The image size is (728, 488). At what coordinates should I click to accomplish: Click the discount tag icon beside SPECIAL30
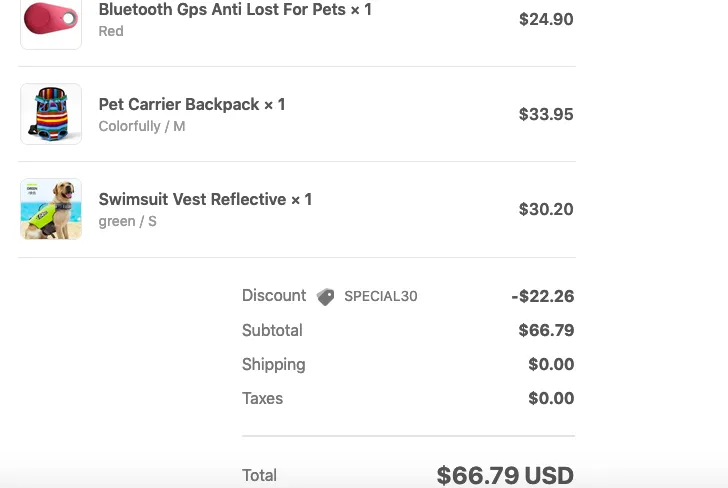pos(325,297)
